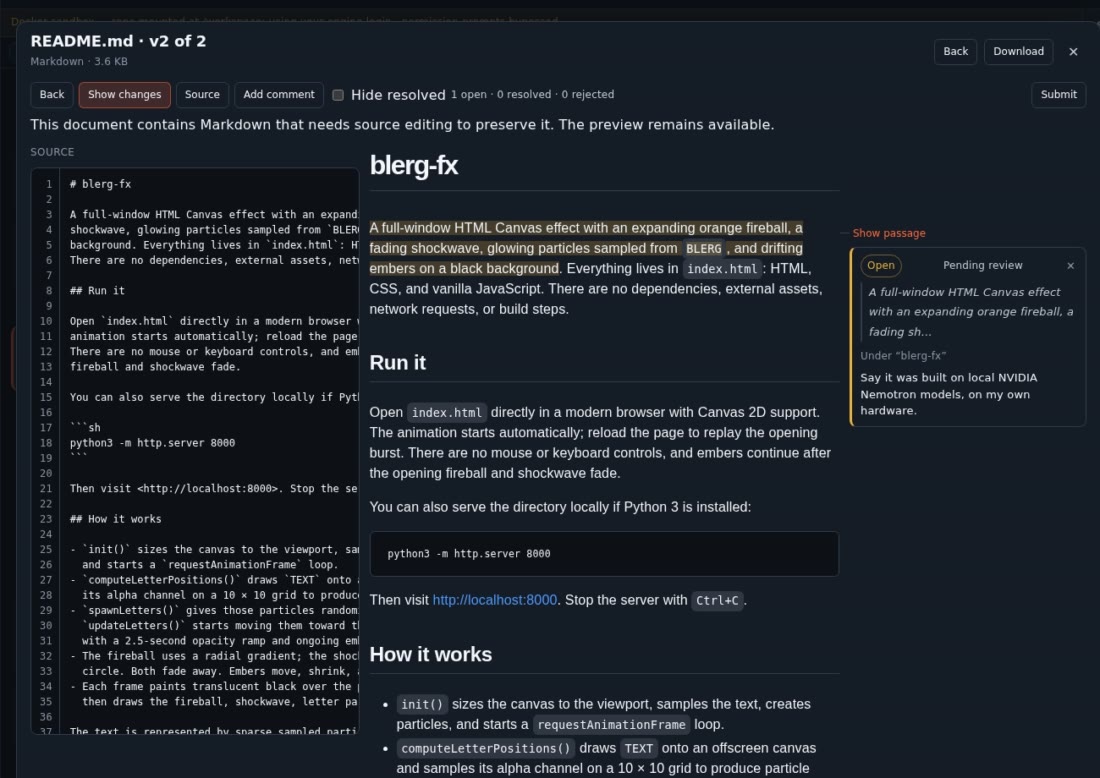
Task: Click the toolbar Back button left of Show changes
Action: click(51, 95)
